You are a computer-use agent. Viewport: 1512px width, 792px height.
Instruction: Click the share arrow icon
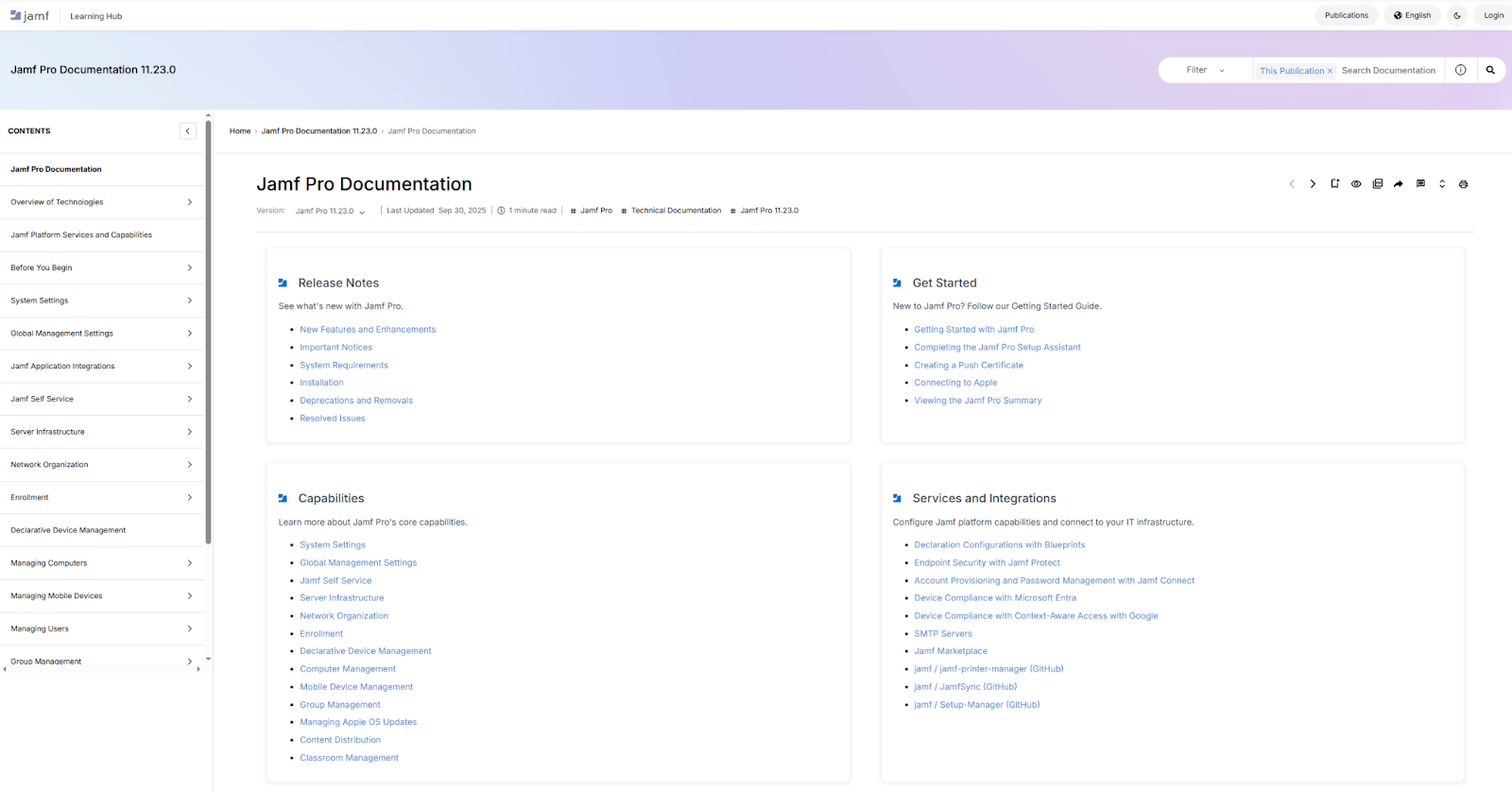click(x=1399, y=184)
